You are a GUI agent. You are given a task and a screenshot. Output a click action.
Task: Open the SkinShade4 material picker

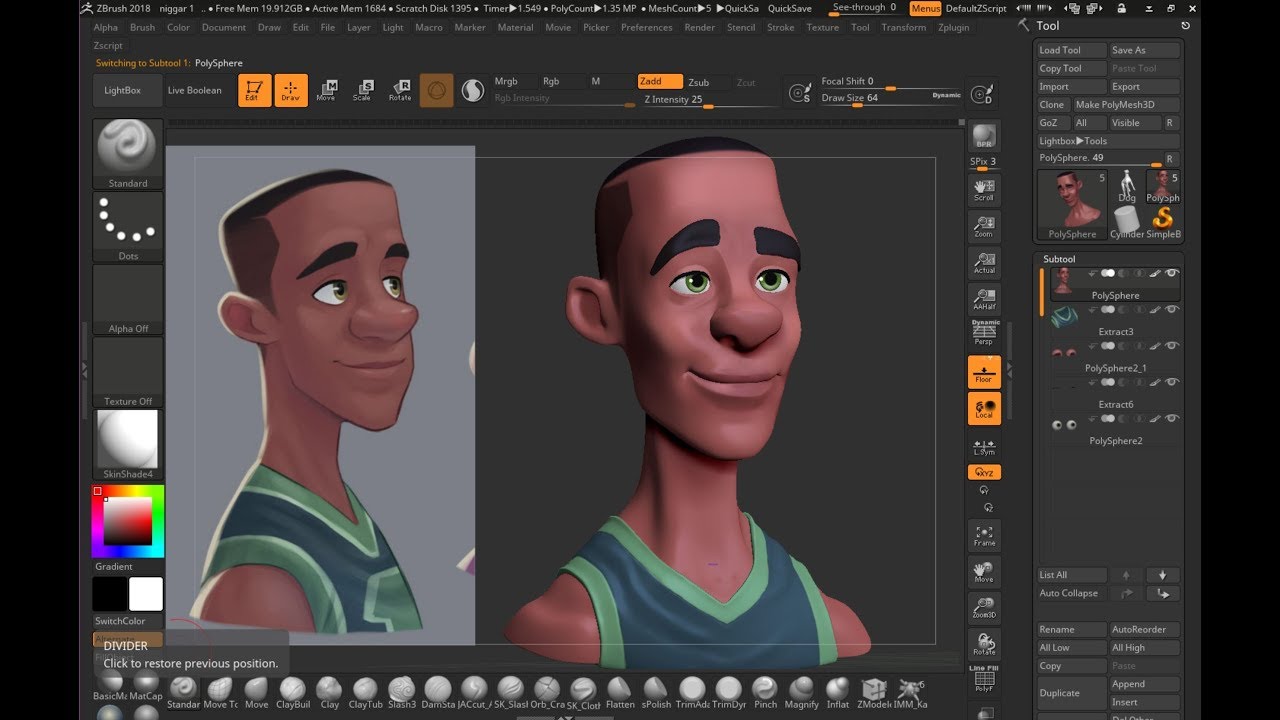point(128,445)
